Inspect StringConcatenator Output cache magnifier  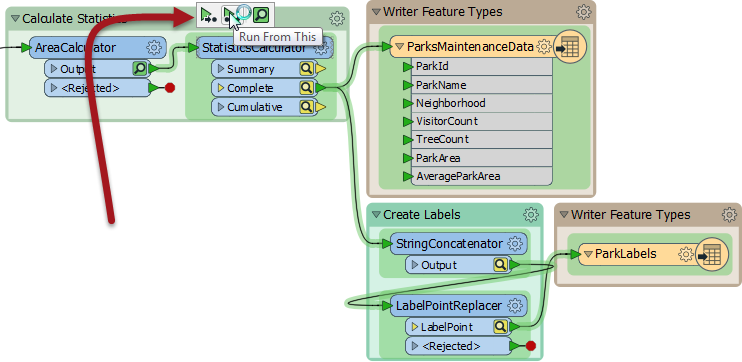[x=500, y=265]
